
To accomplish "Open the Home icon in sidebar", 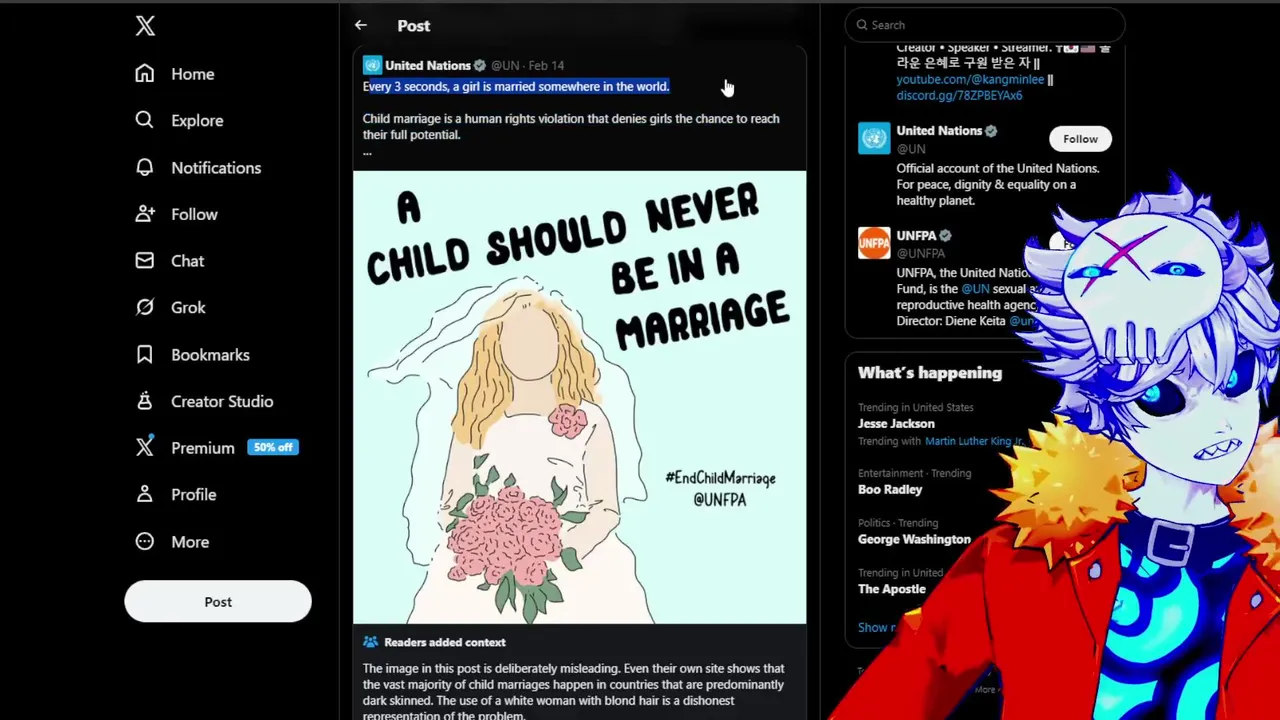I will [x=145, y=73].
